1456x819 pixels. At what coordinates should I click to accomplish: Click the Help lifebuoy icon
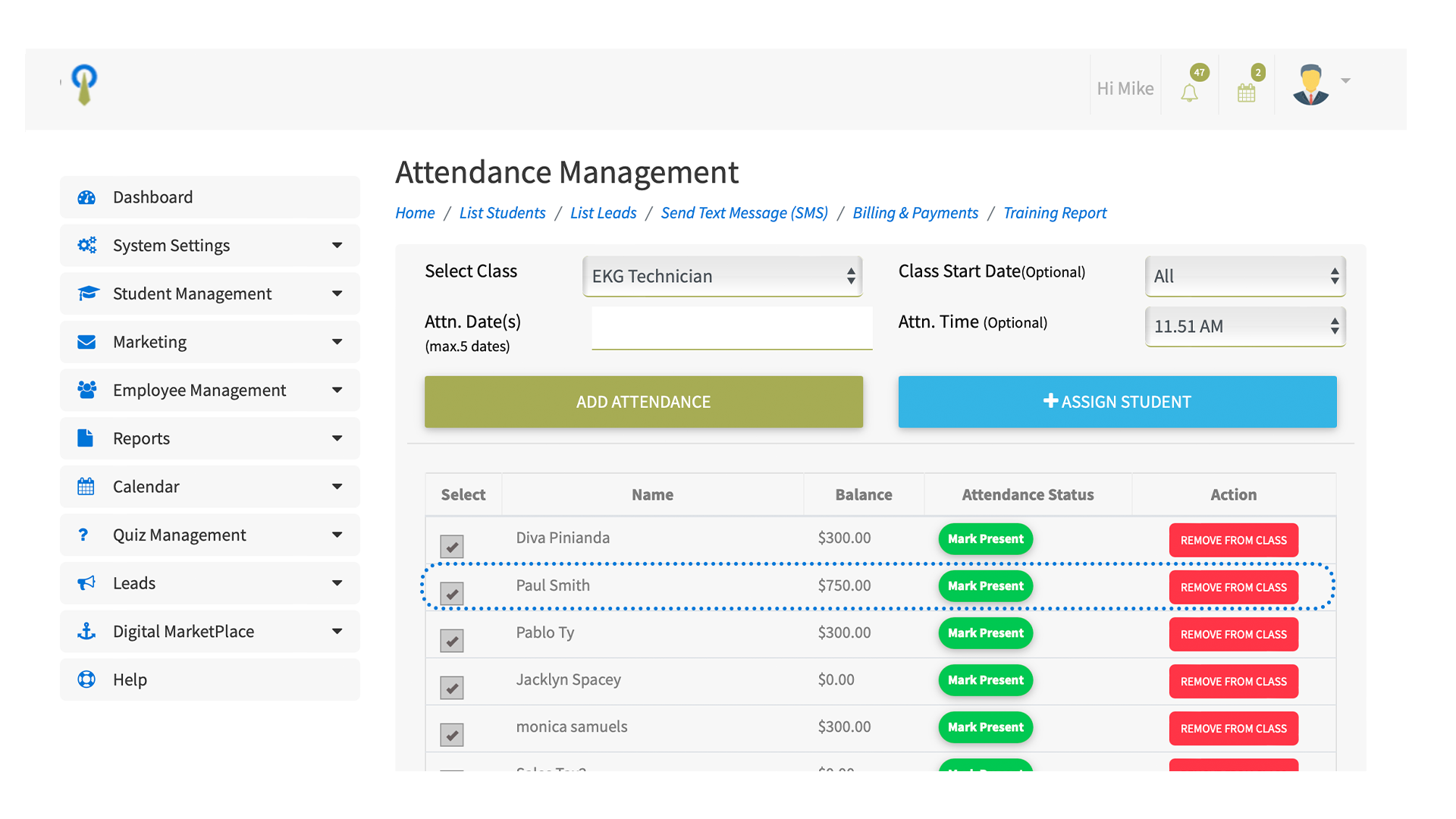click(86, 679)
